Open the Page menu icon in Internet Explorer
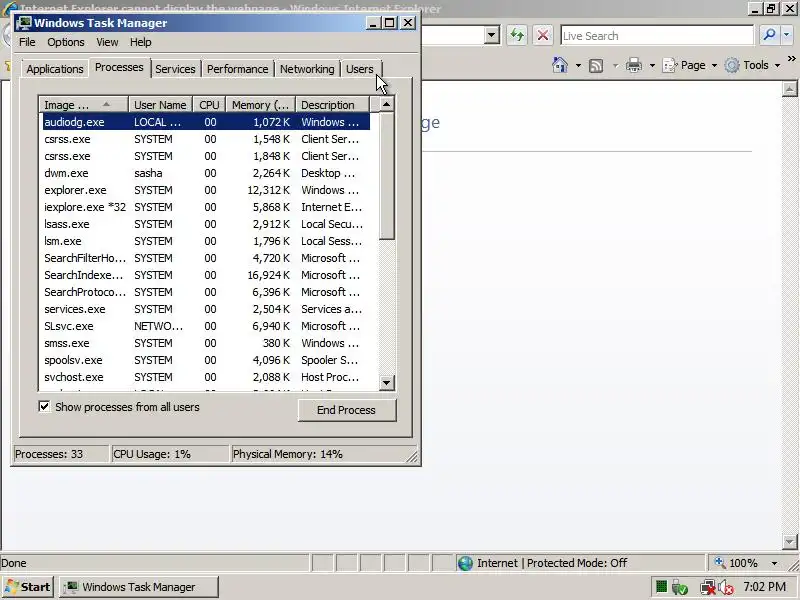Viewport: 800px width, 600px height. (669, 65)
